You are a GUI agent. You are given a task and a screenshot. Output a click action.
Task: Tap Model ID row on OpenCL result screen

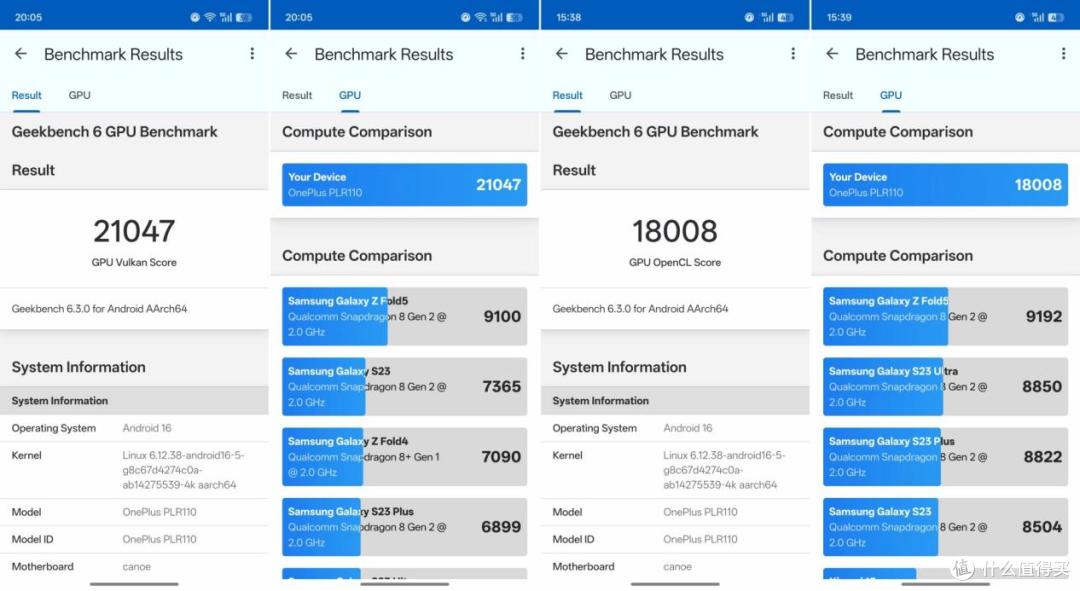click(x=675, y=539)
